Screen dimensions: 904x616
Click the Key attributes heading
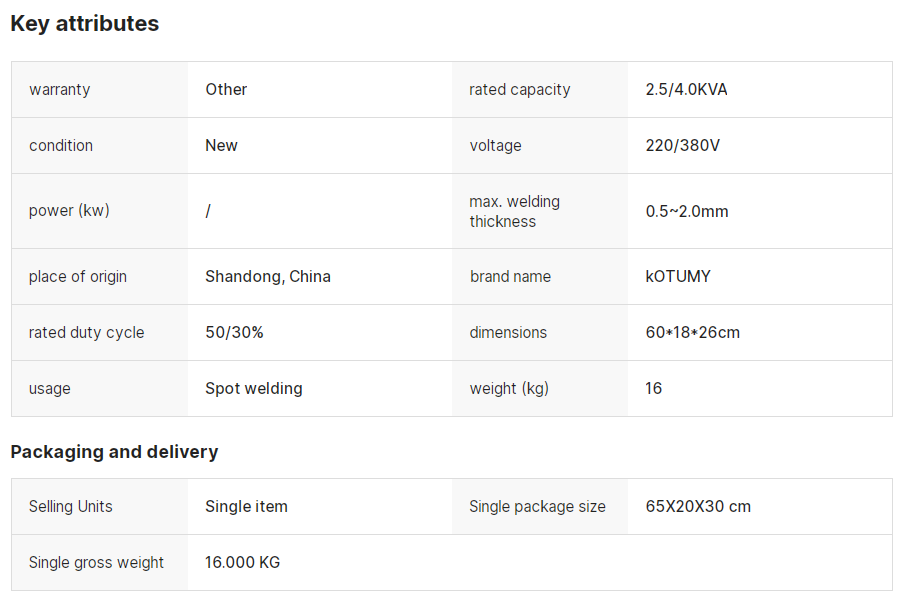click(85, 24)
